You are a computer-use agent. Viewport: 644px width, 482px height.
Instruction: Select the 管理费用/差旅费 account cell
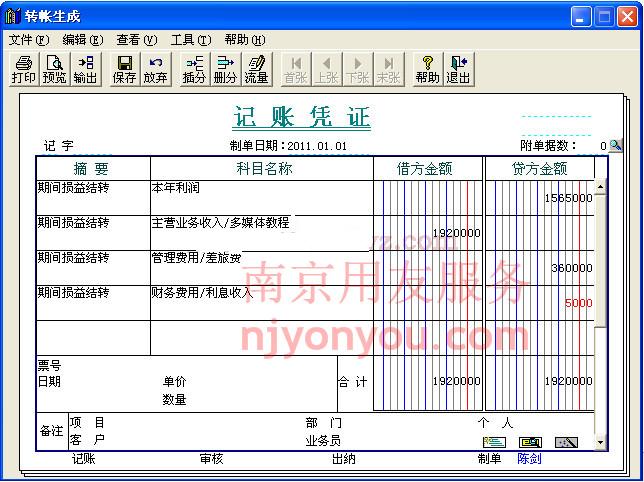coord(260,258)
